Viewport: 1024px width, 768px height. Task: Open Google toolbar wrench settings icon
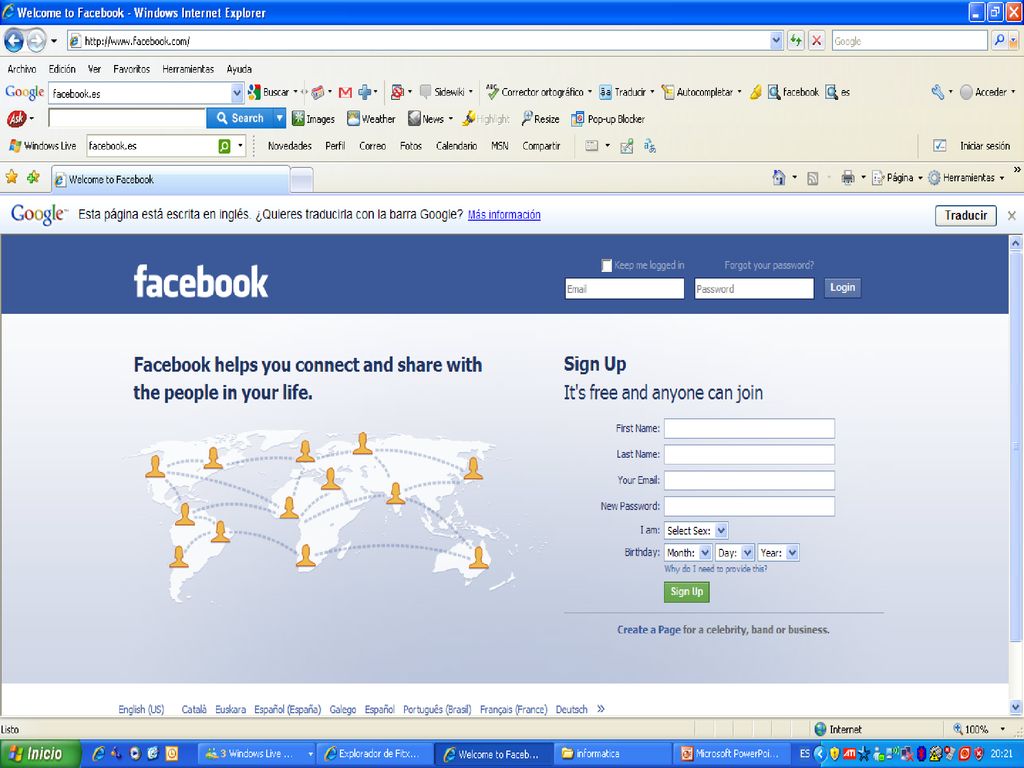[x=938, y=92]
